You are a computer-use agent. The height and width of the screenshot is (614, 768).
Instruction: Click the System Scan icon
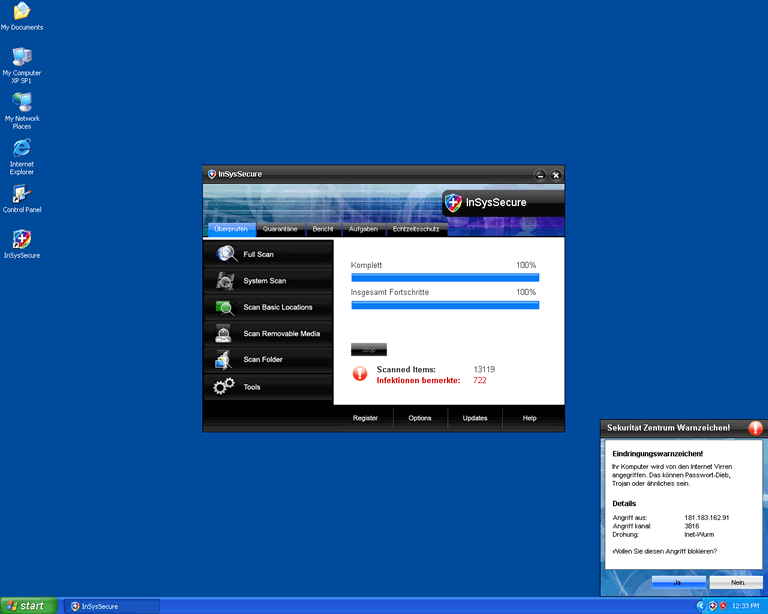tap(225, 281)
